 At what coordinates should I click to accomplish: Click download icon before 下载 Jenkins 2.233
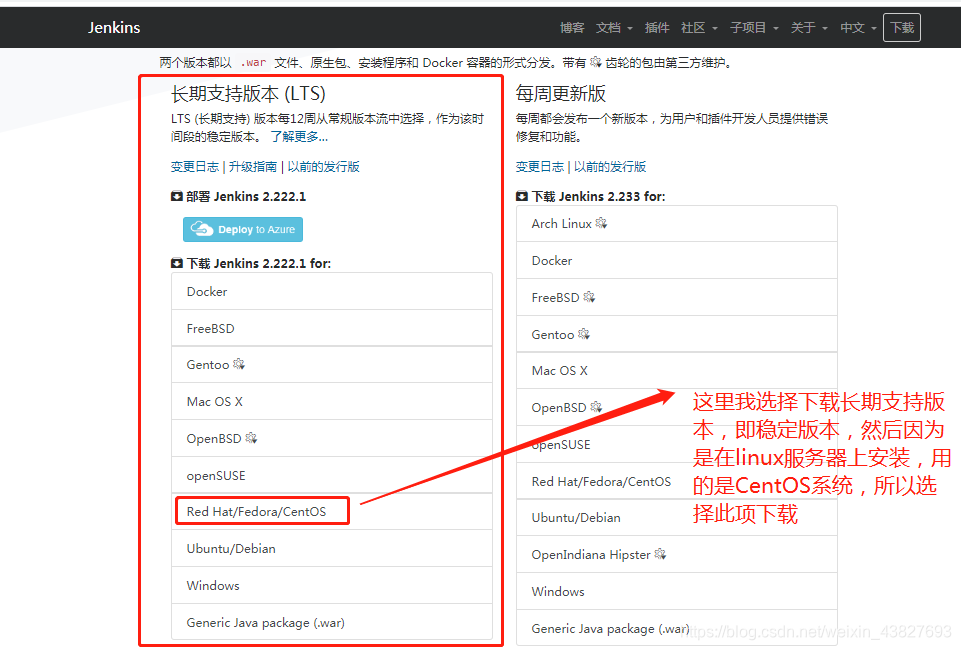pos(521,195)
